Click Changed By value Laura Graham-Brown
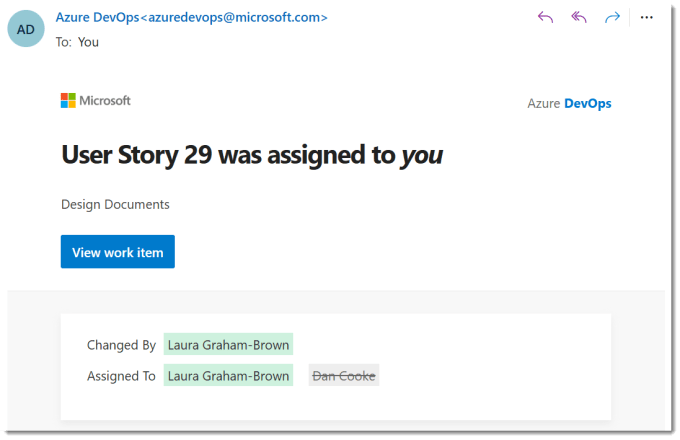 pyautogui.click(x=228, y=345)
